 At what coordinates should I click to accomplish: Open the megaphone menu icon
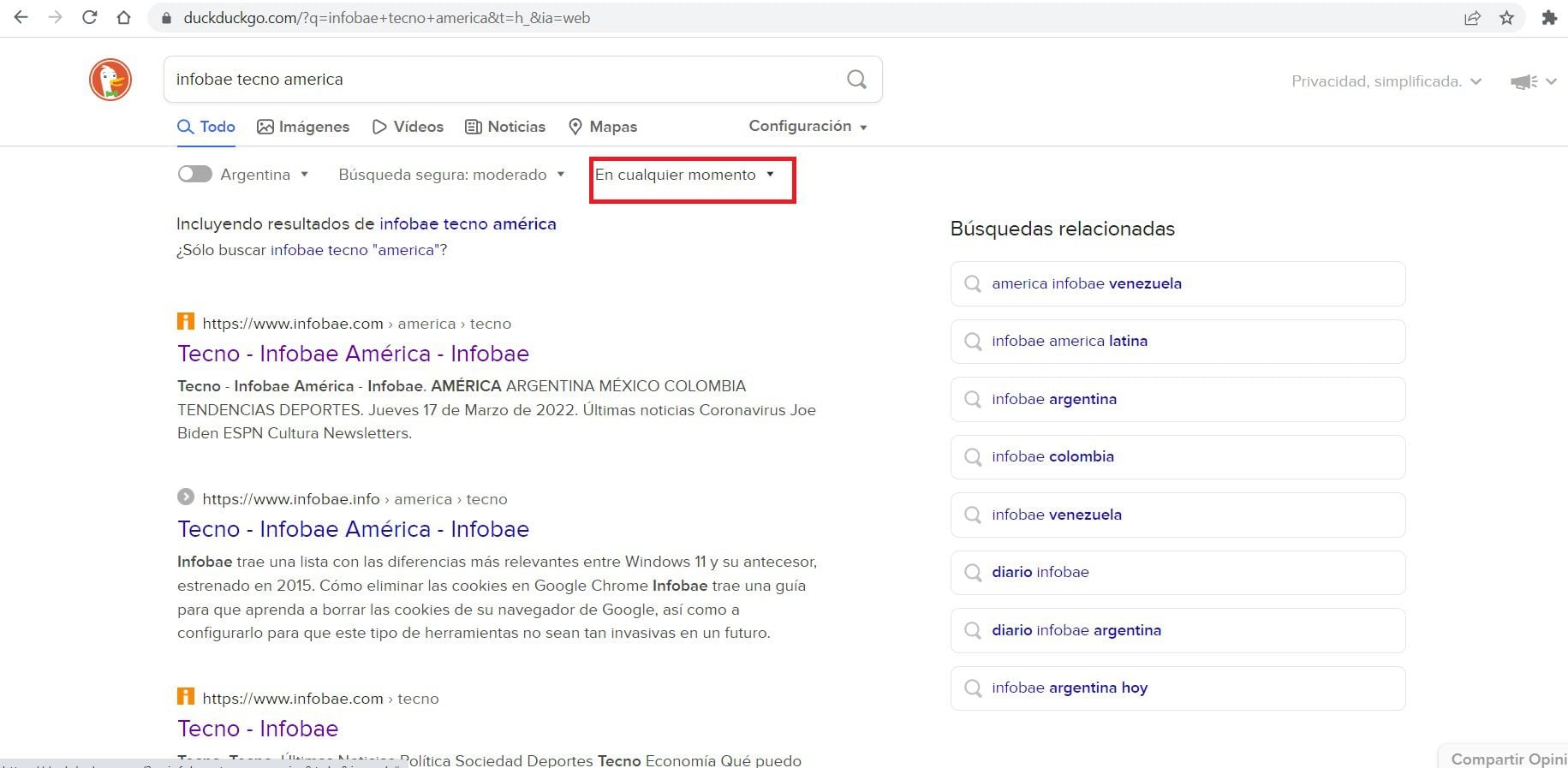click(x=1533, y=81)
